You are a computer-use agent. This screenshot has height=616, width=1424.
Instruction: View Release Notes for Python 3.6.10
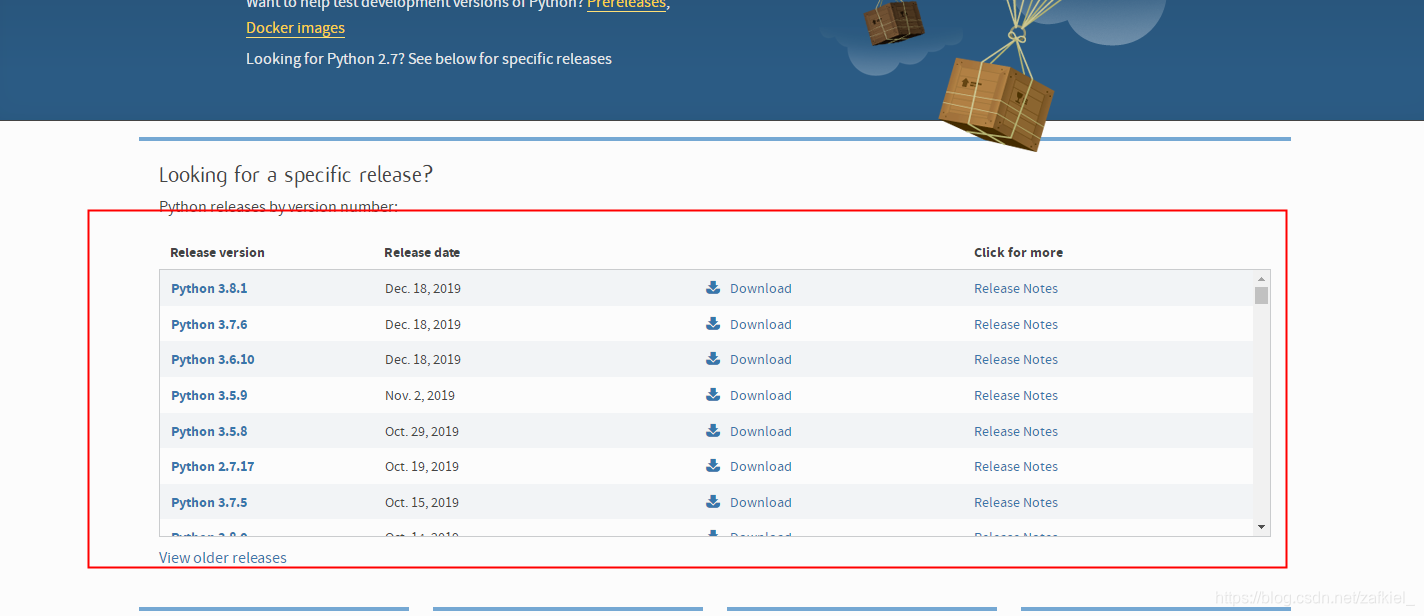click(1016, 359)
